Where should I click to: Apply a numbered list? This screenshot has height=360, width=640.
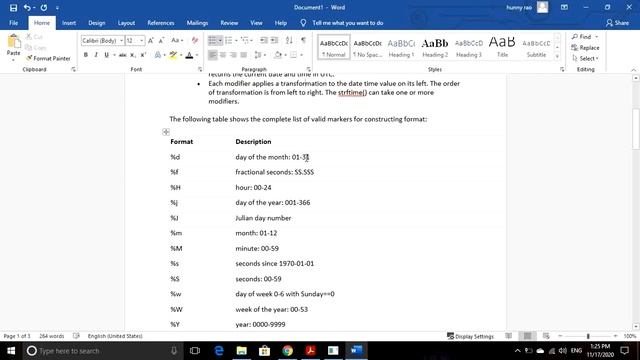tap(229, 40)
